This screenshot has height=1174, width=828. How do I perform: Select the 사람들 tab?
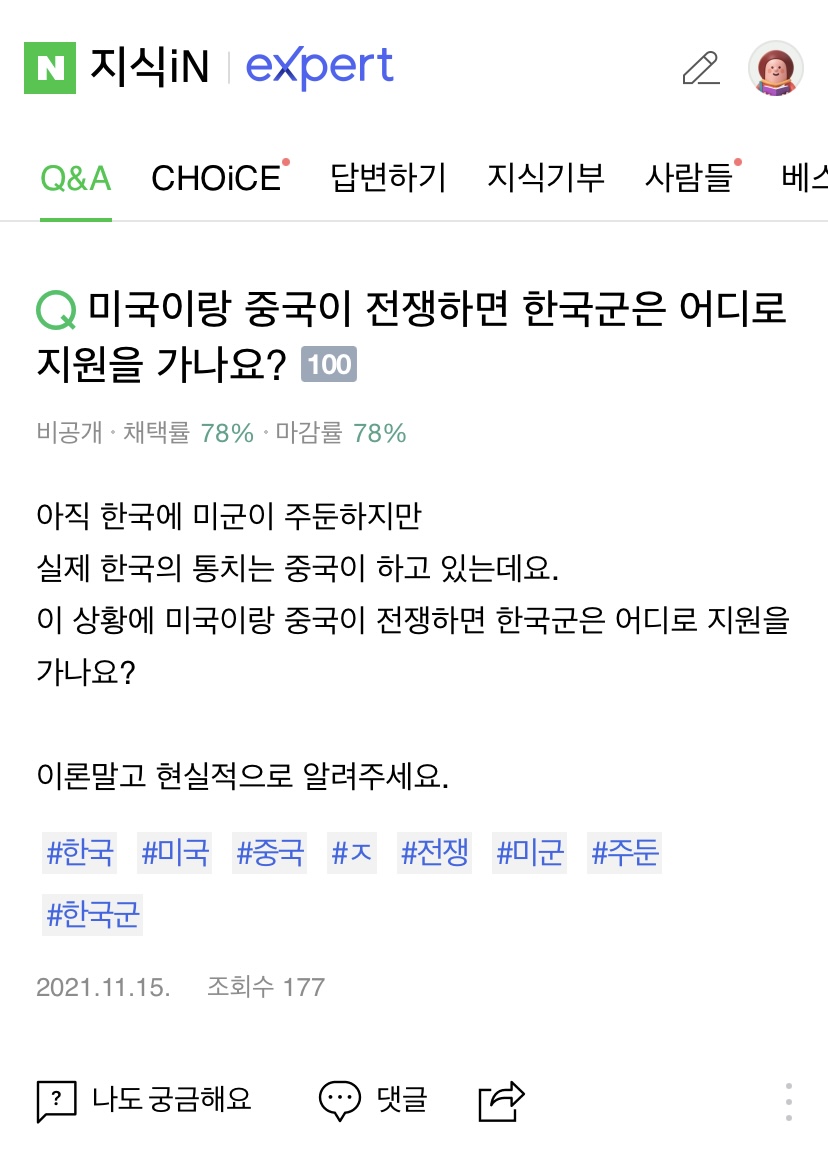point(689,178)
